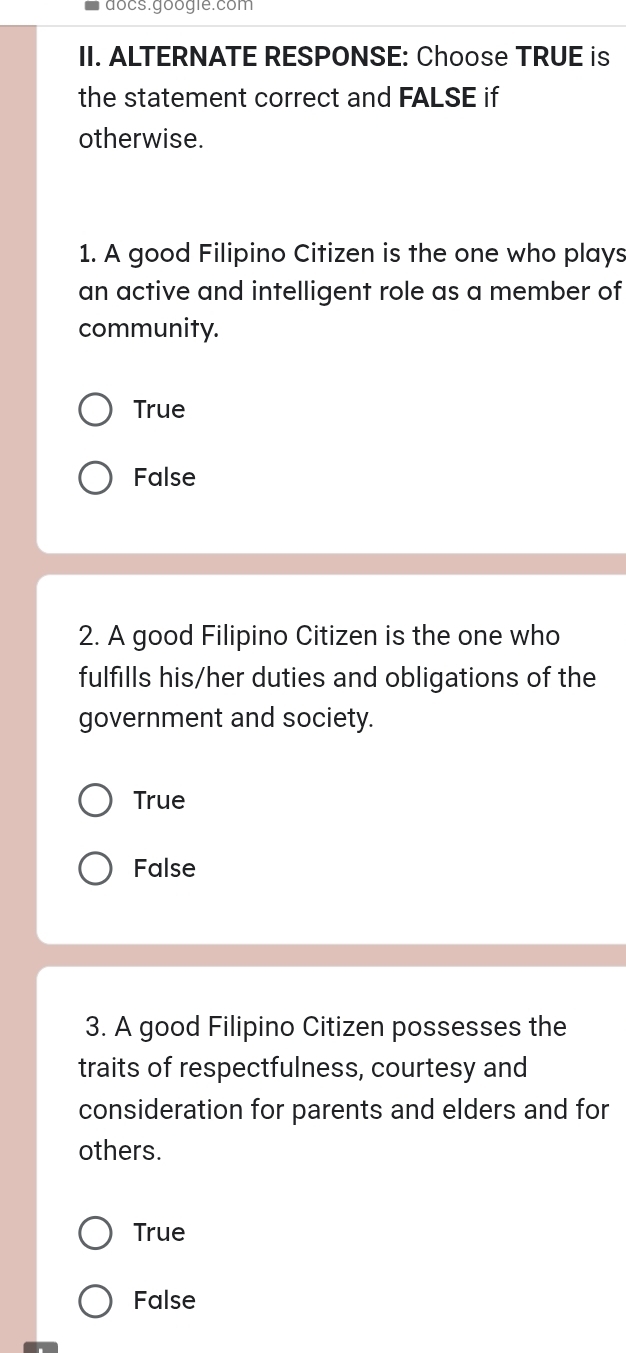The image size is (626, 1353).
Task: Choose True radio circle for question 2
Action: coord(96,801)
